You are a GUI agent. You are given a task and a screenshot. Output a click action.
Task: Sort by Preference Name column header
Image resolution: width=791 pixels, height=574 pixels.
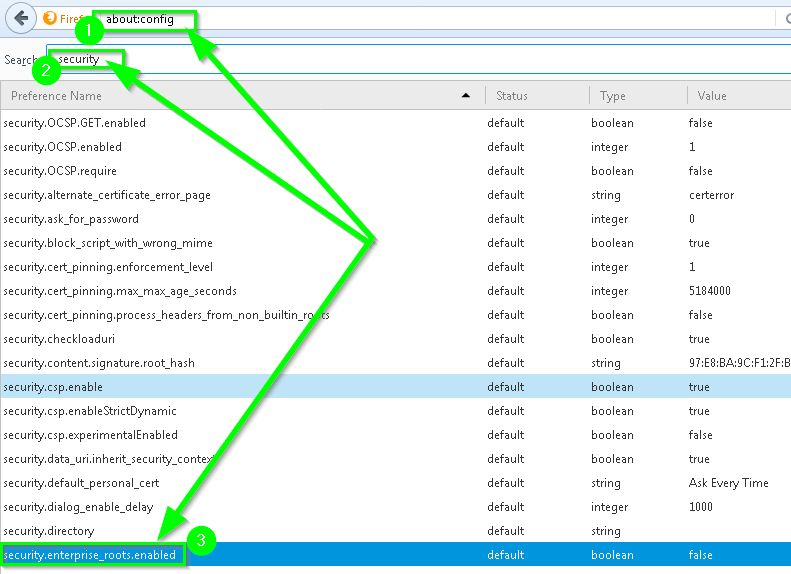point(243,96)
